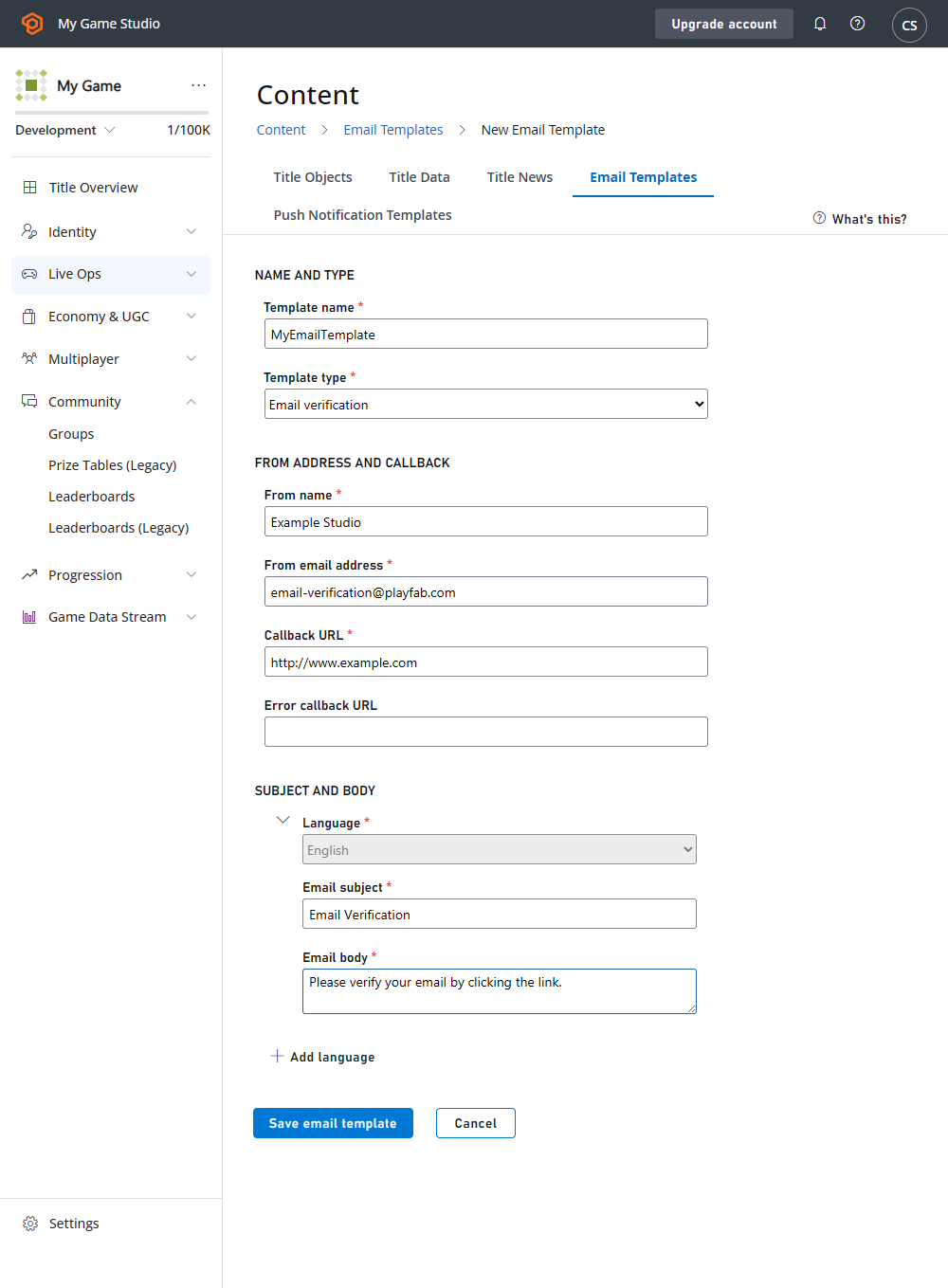Open the help question mark icon

coord(857,24)
